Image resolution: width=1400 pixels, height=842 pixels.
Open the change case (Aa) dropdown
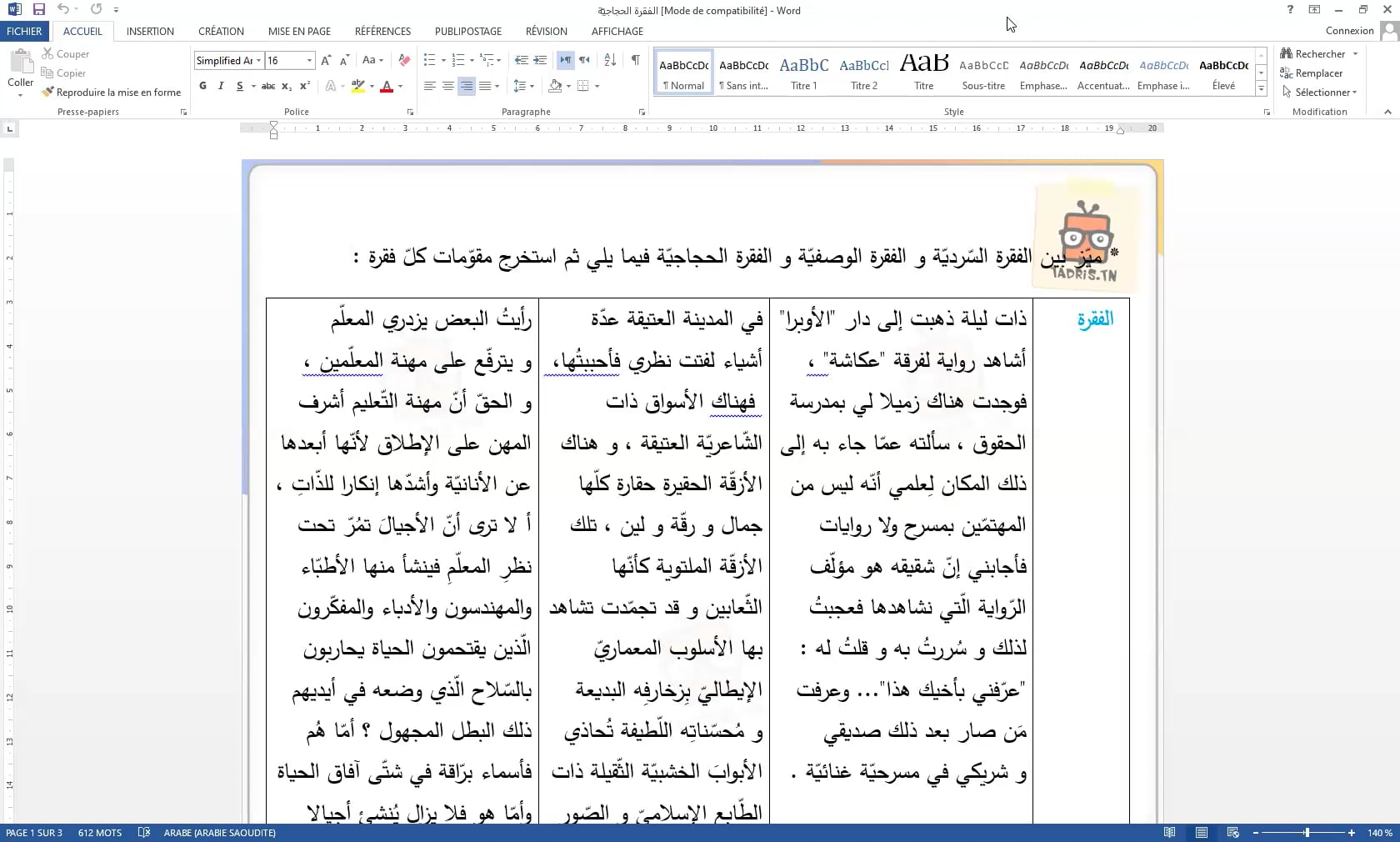372,60
